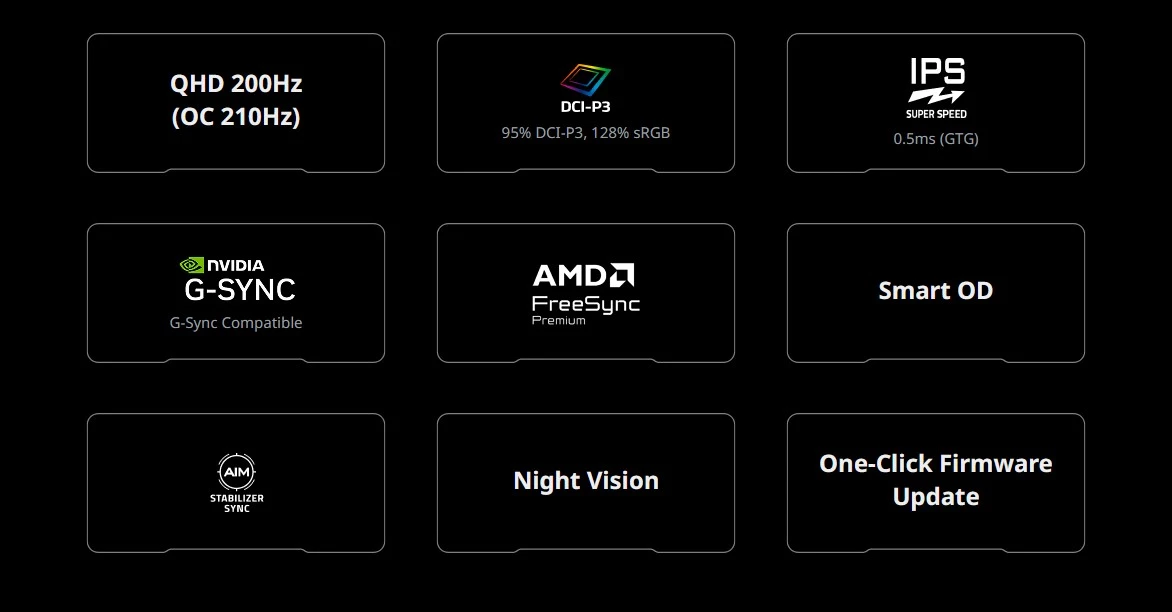
Task: Click the AIM crosshair circle icon
Action: point(236,471)
